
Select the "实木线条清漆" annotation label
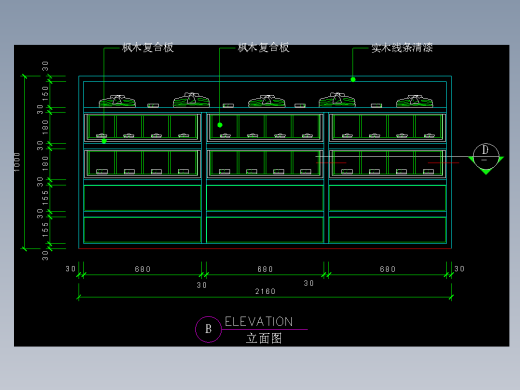[x=402, y=48]
